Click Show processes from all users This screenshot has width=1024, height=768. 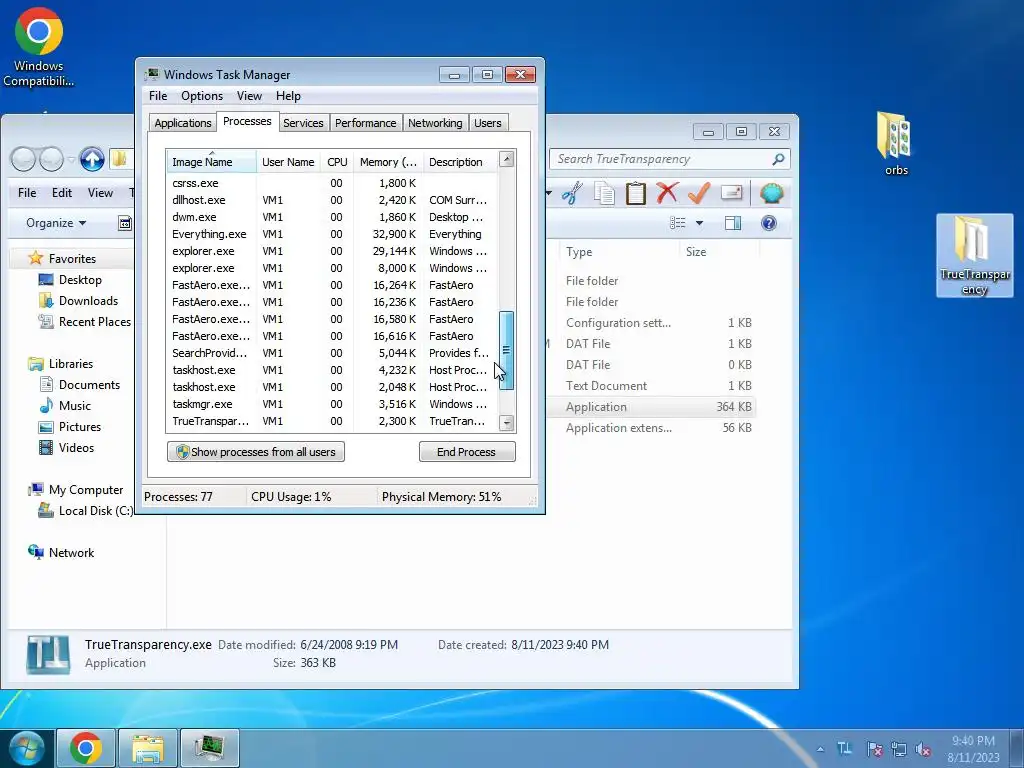[256, 452]
